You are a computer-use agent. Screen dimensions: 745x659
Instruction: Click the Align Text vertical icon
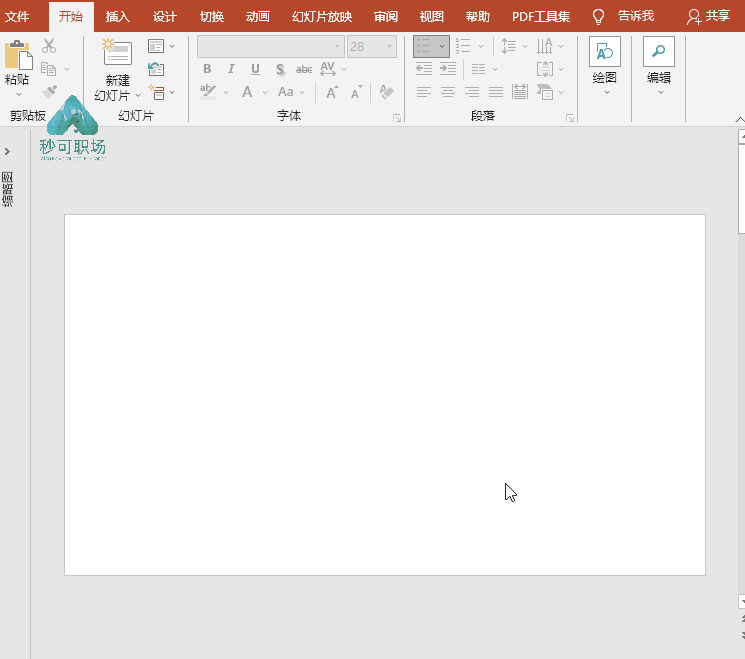[x=544, y=69]
